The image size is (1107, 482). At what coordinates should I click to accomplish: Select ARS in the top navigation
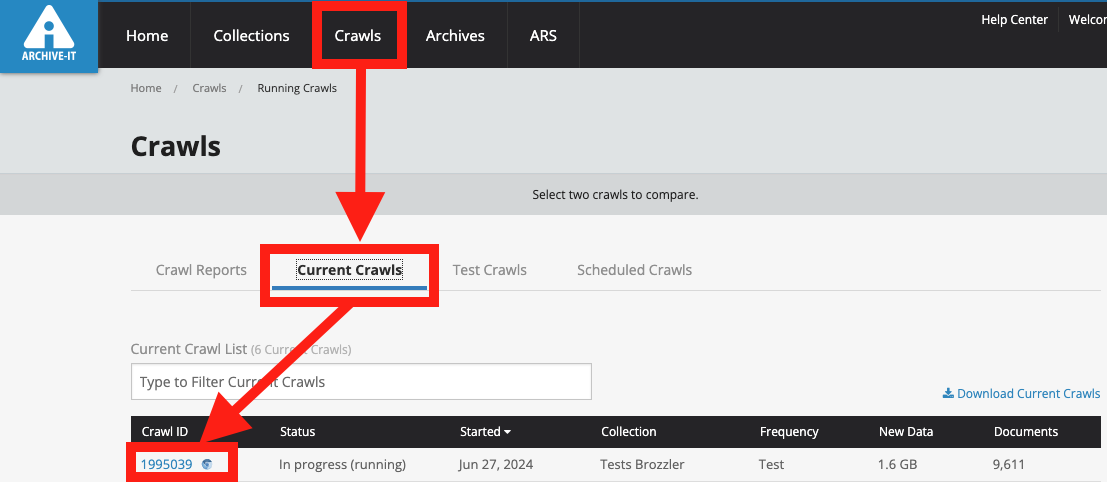543,36
